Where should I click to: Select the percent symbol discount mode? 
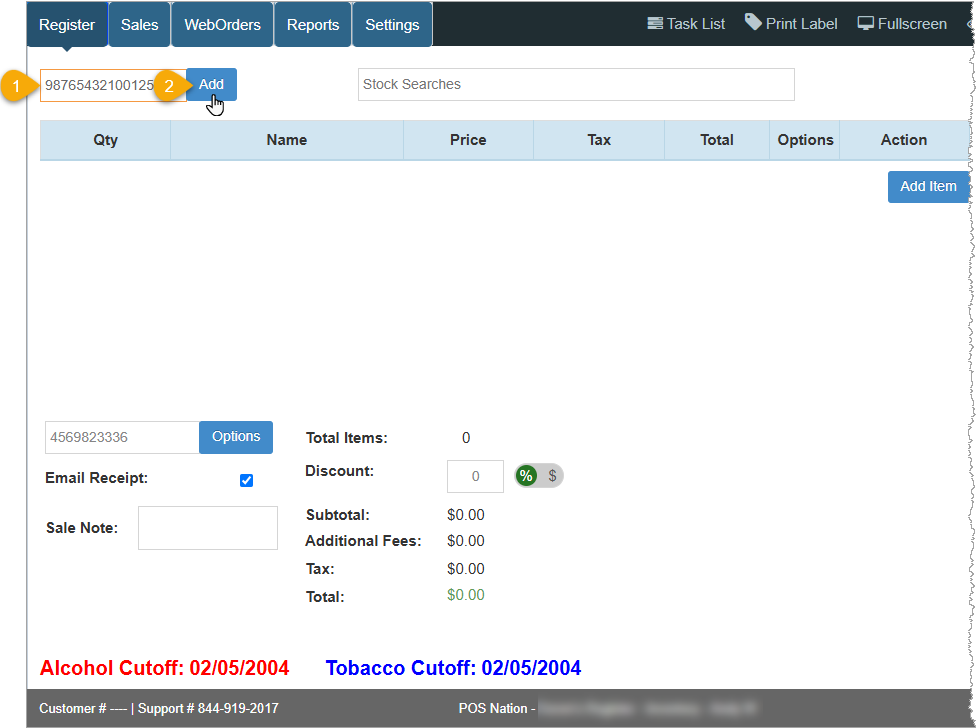coord(527,476)
